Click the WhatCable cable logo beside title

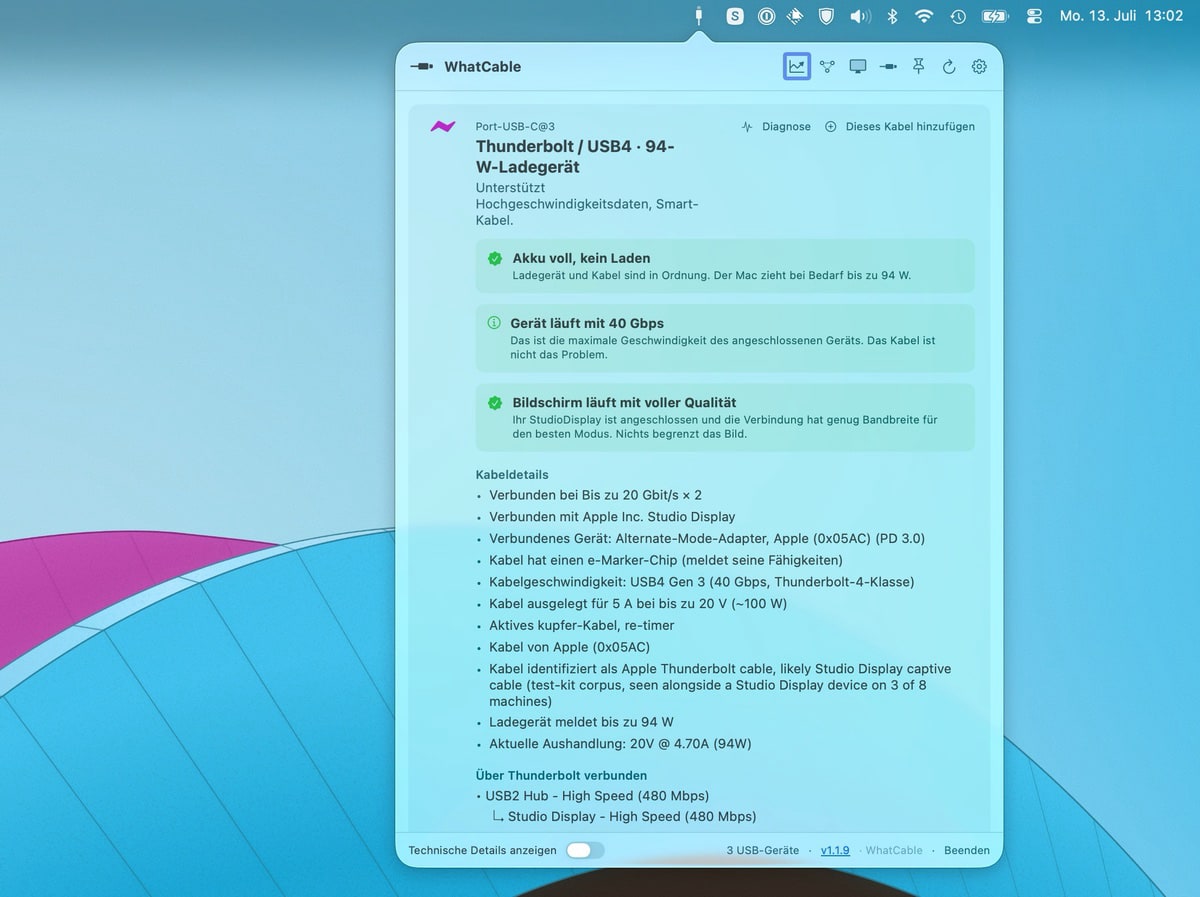coord(421,67)
